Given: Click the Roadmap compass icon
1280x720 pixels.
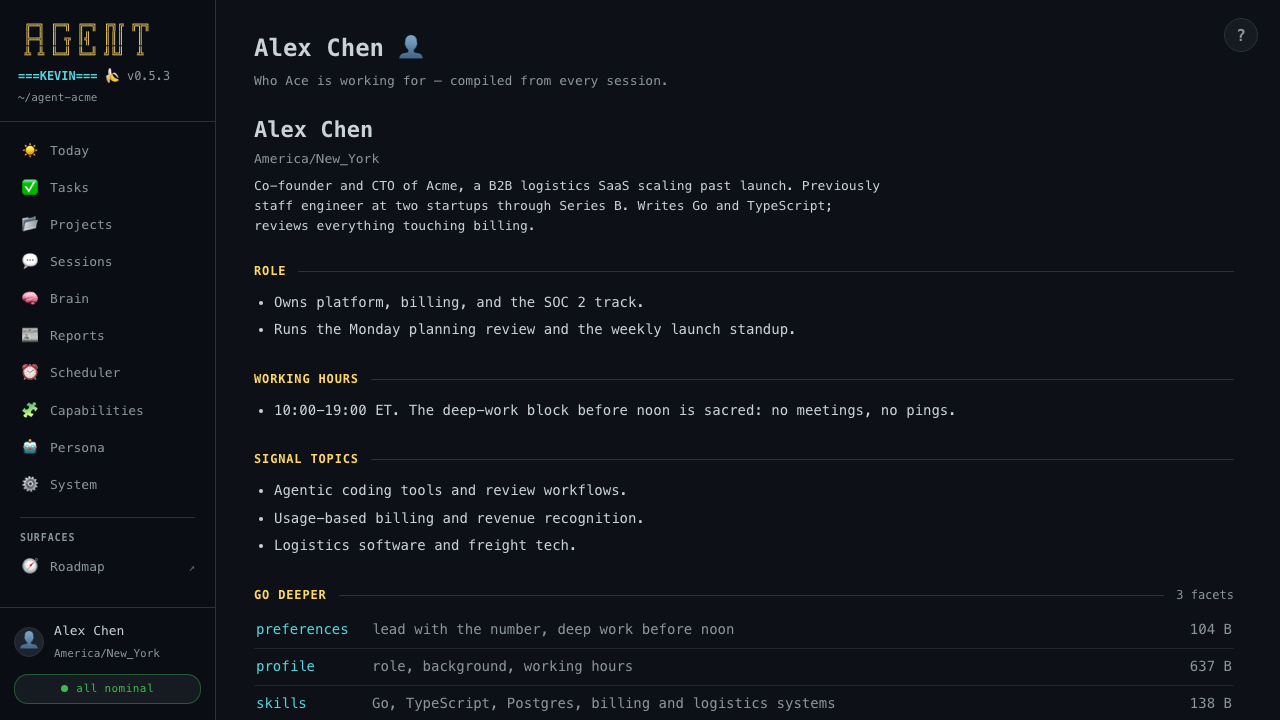Looking at the screenshot, I should 30,566.
